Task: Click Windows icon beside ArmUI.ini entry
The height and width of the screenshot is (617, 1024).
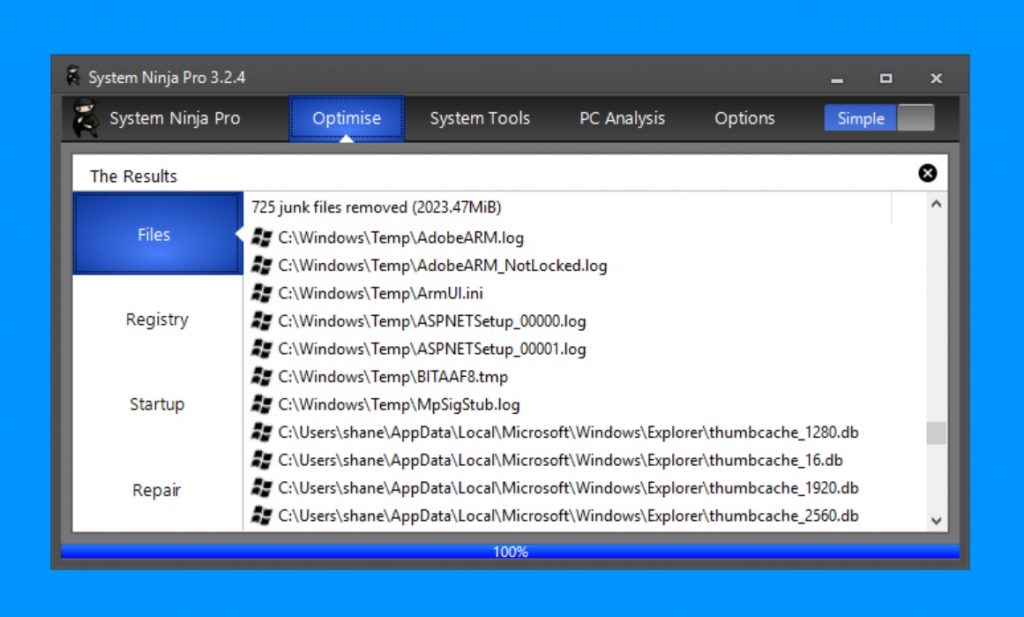Action: [x=262, y=294]
